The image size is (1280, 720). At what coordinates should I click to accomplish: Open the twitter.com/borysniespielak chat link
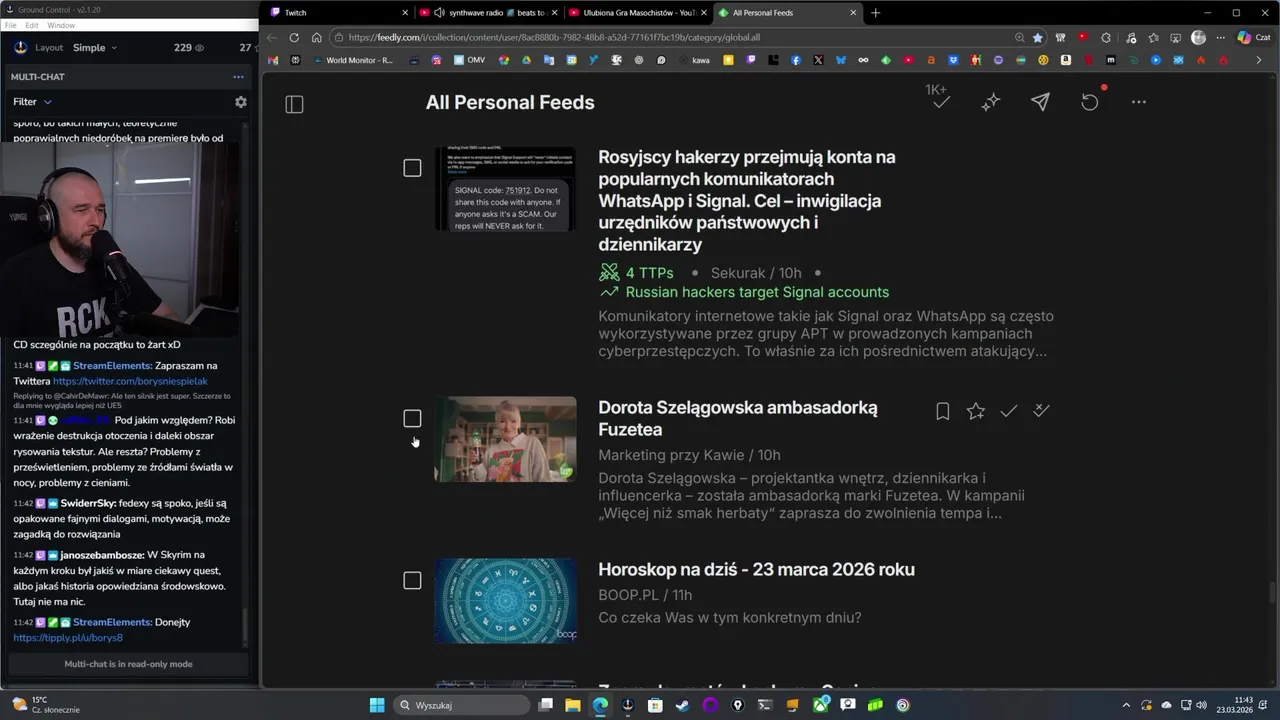(x=130, y=381)
